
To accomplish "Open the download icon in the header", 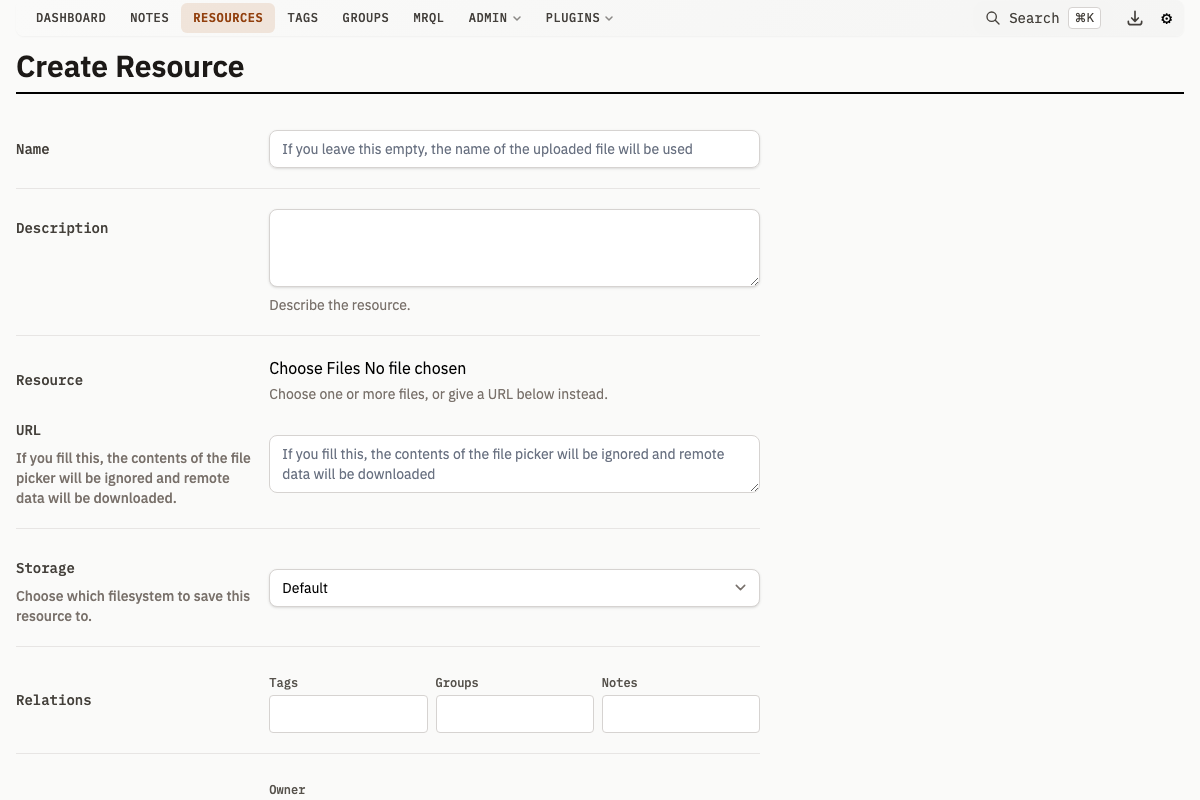I will point(1135,18).
